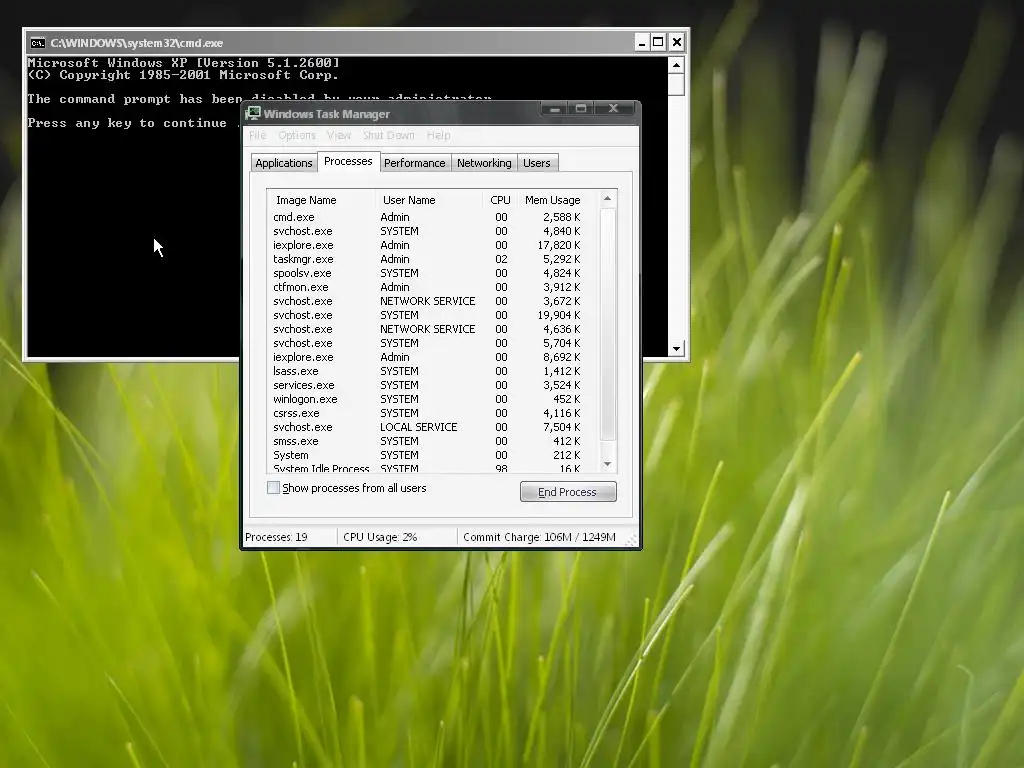The height and width of the screenshot is (768, 1024).
Task: Click the process list scroll down arrow
Action: click(607, 464)
